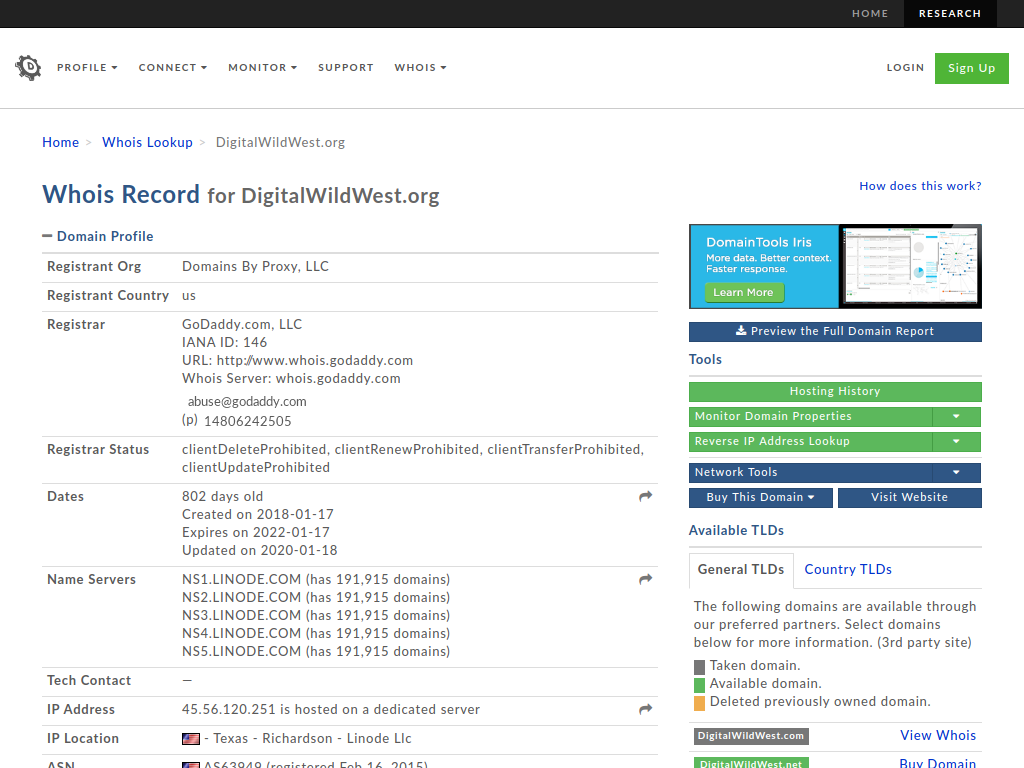
Task: Click the Network Tools button
Action: click(x=810, y=472)
